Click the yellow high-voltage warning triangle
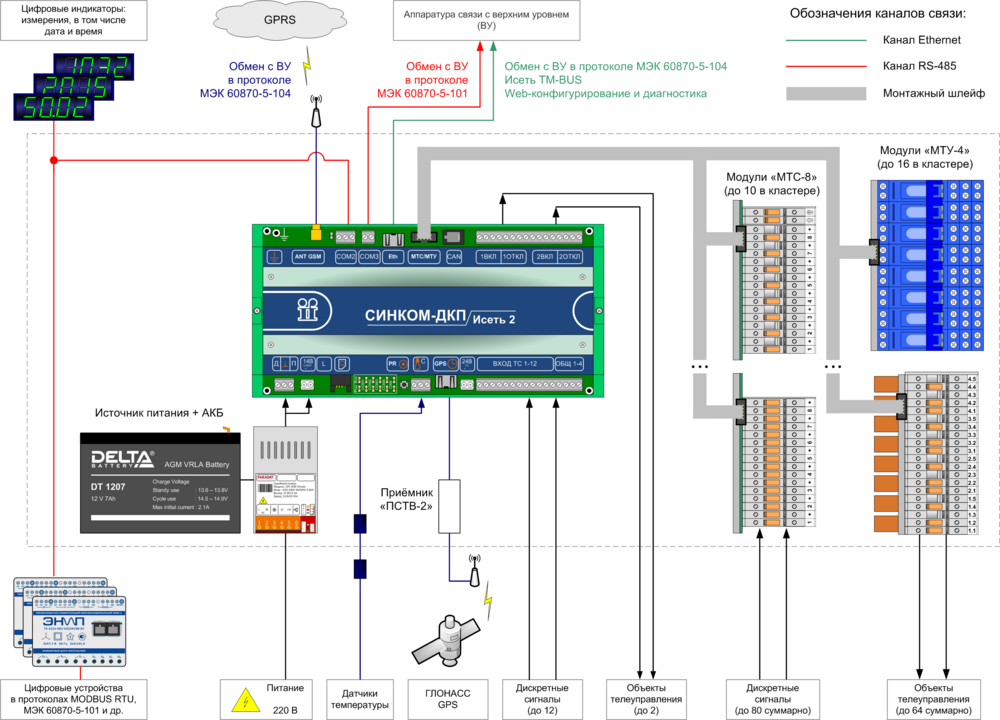1000x720 pixels. click(x=241, y=699)
